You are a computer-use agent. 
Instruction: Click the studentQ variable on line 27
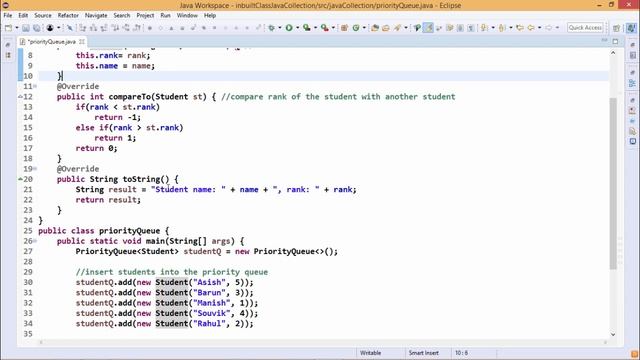pos(202,251)
